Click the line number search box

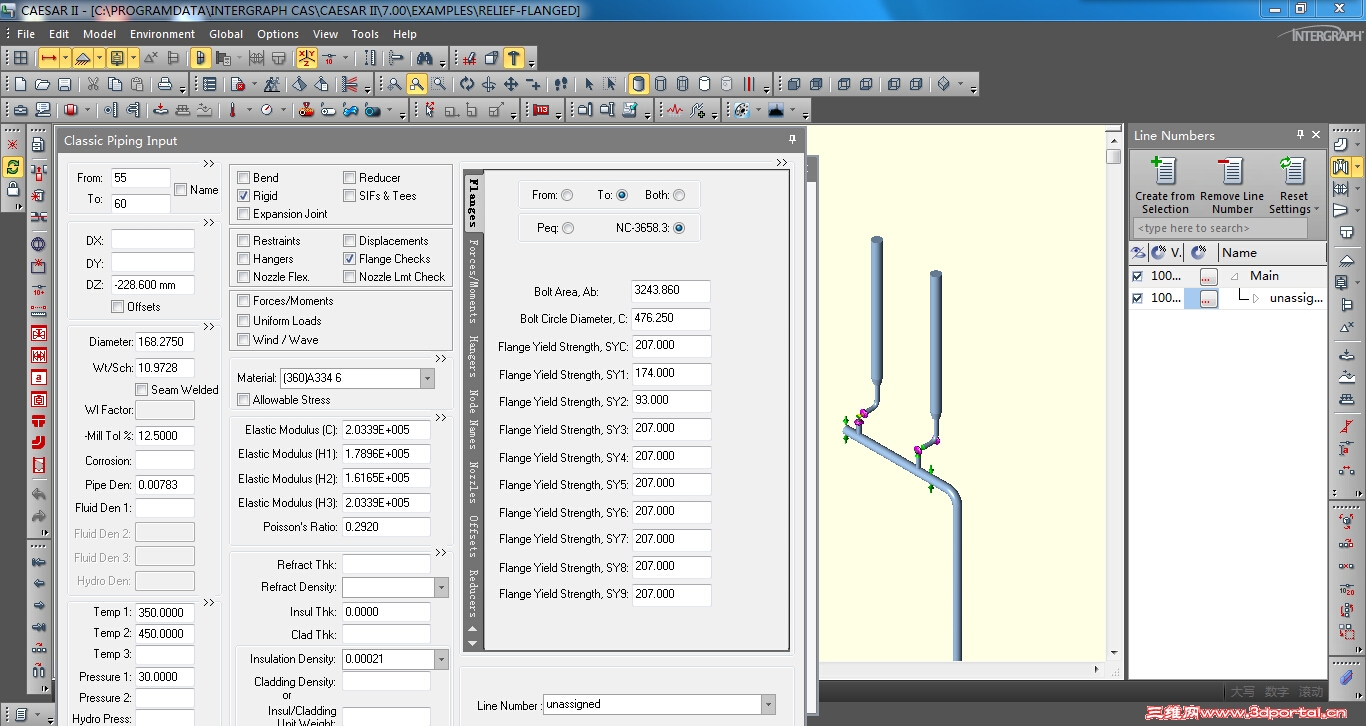coord(1220,228)
